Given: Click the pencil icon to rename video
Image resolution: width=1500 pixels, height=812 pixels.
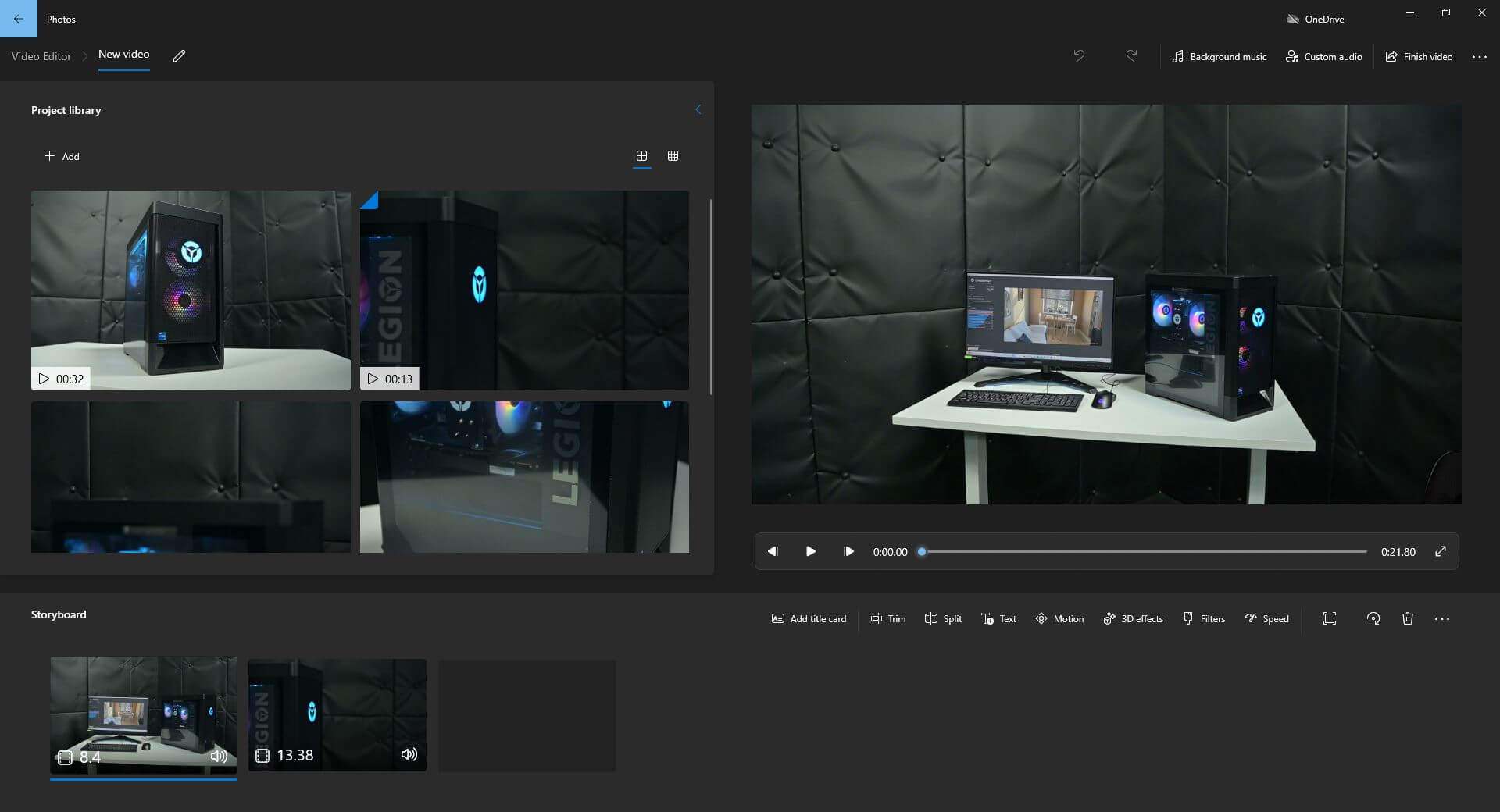Looking at the screenshot, I should tap(179, 56).
